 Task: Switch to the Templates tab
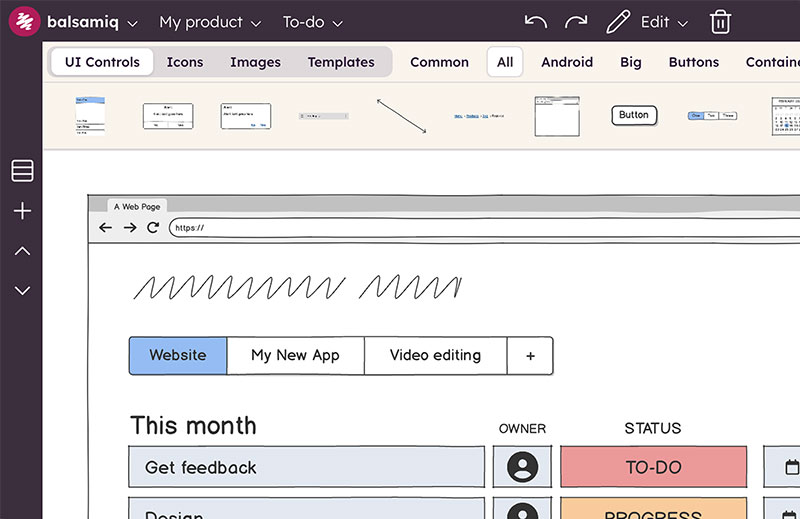pos(341,62)
